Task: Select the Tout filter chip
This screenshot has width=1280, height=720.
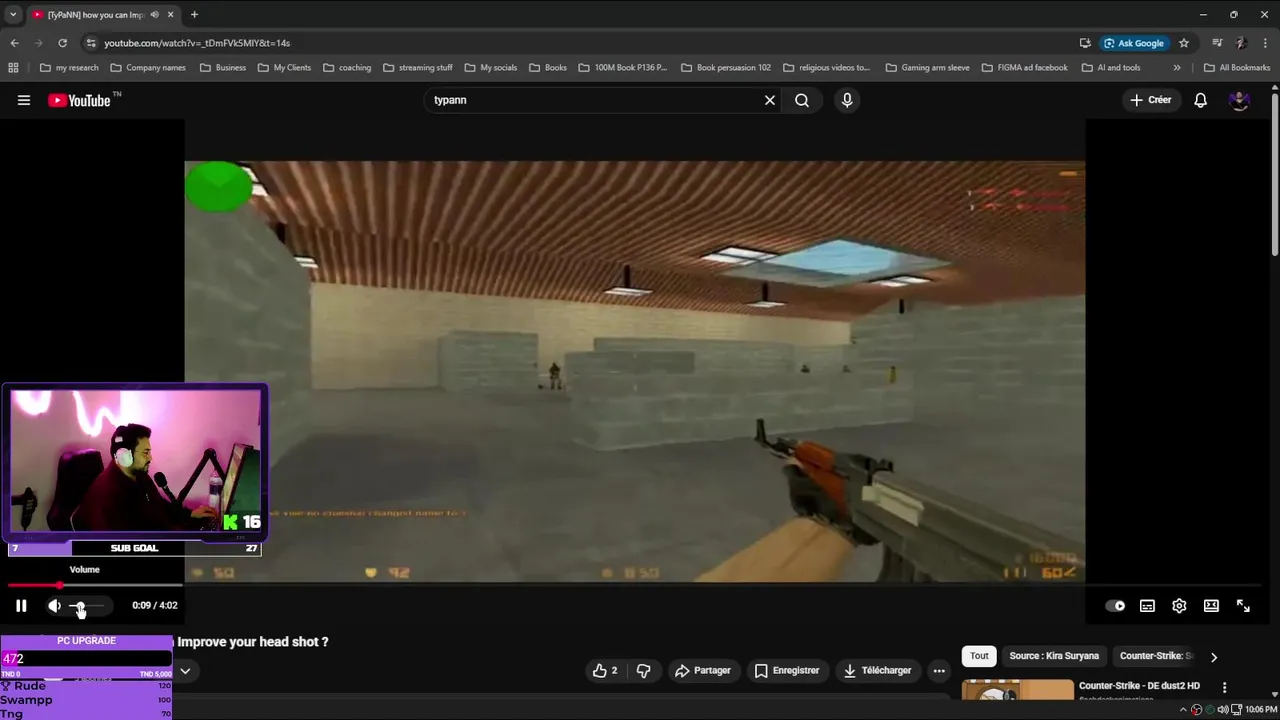Action: (979, 656)
